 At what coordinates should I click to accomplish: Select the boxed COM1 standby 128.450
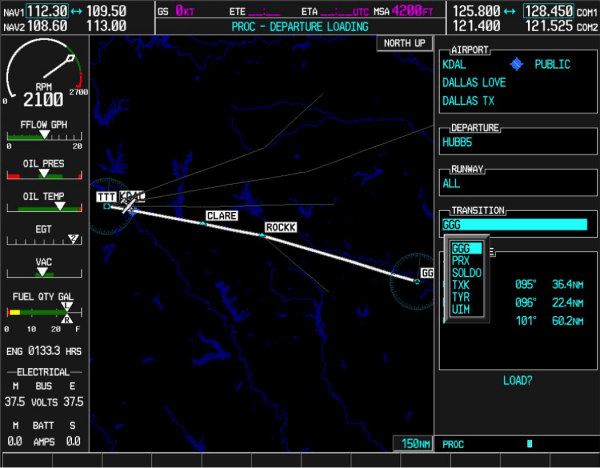pyautogui.click(x=548, y=11)
